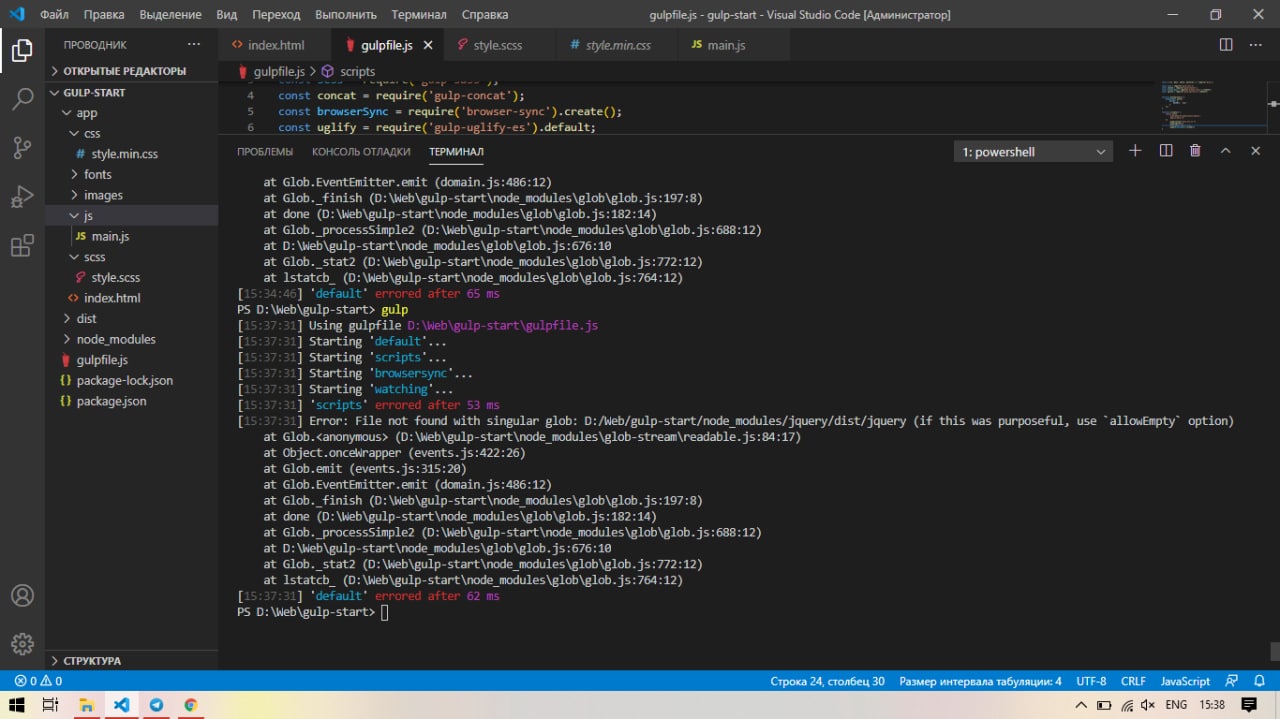Expand the fonts folder
Viewport: 1280px width, 719px height.
pos(131,174)
